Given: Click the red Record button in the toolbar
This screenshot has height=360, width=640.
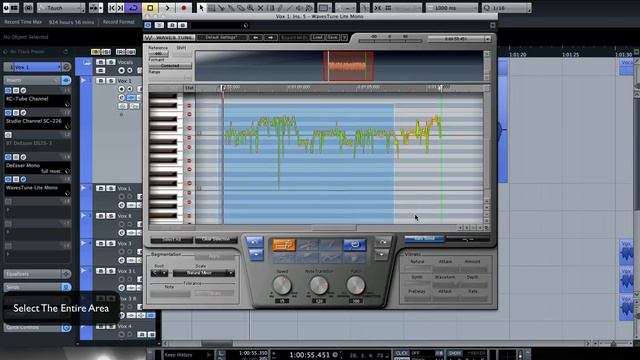Looking at the screenshot, I should [184, 8].
